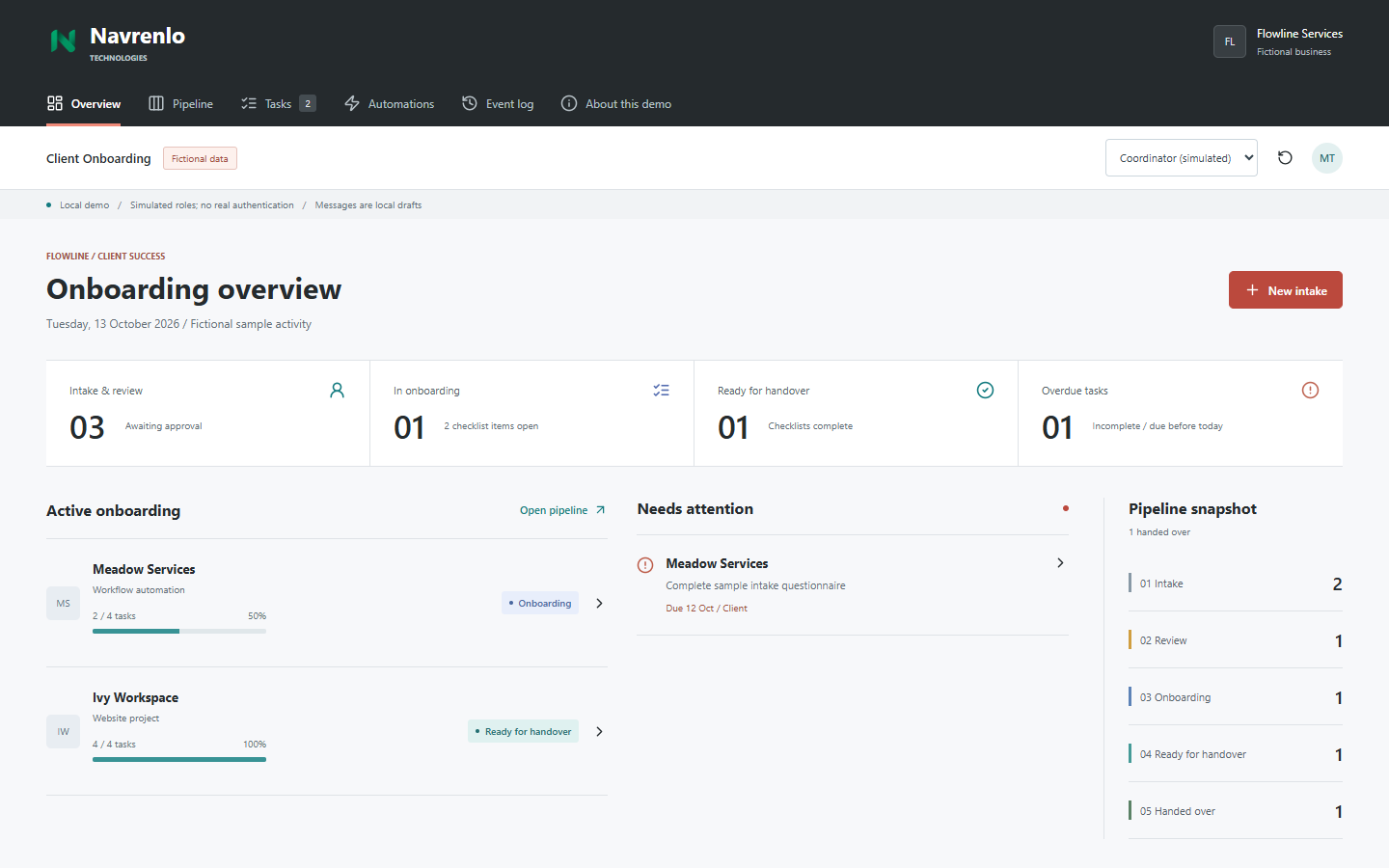Viewport: 1389px width, 868px height.
Task: Select 02 Review in Pipeline snapshot
Action: point(1236,640)
